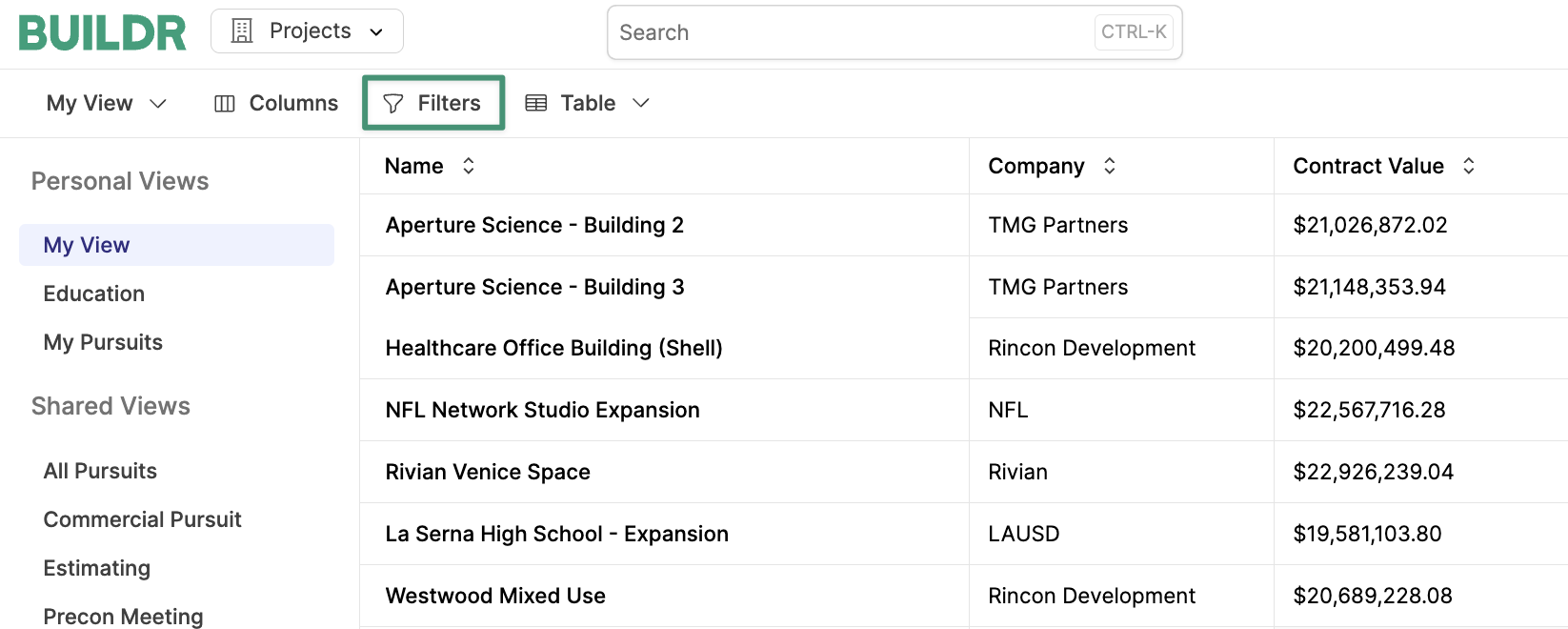Open Aperture Science - Building 2 project
This screenshot has height=629, width=1568.
[534, 225]
